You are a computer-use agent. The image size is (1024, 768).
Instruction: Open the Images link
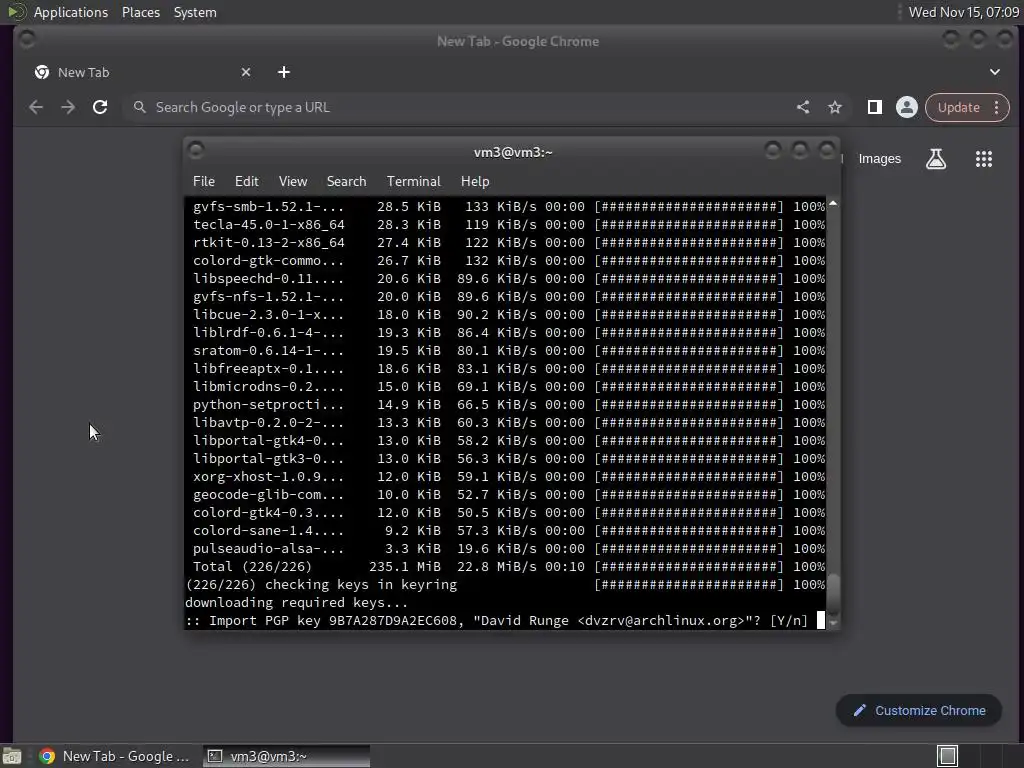879,159
